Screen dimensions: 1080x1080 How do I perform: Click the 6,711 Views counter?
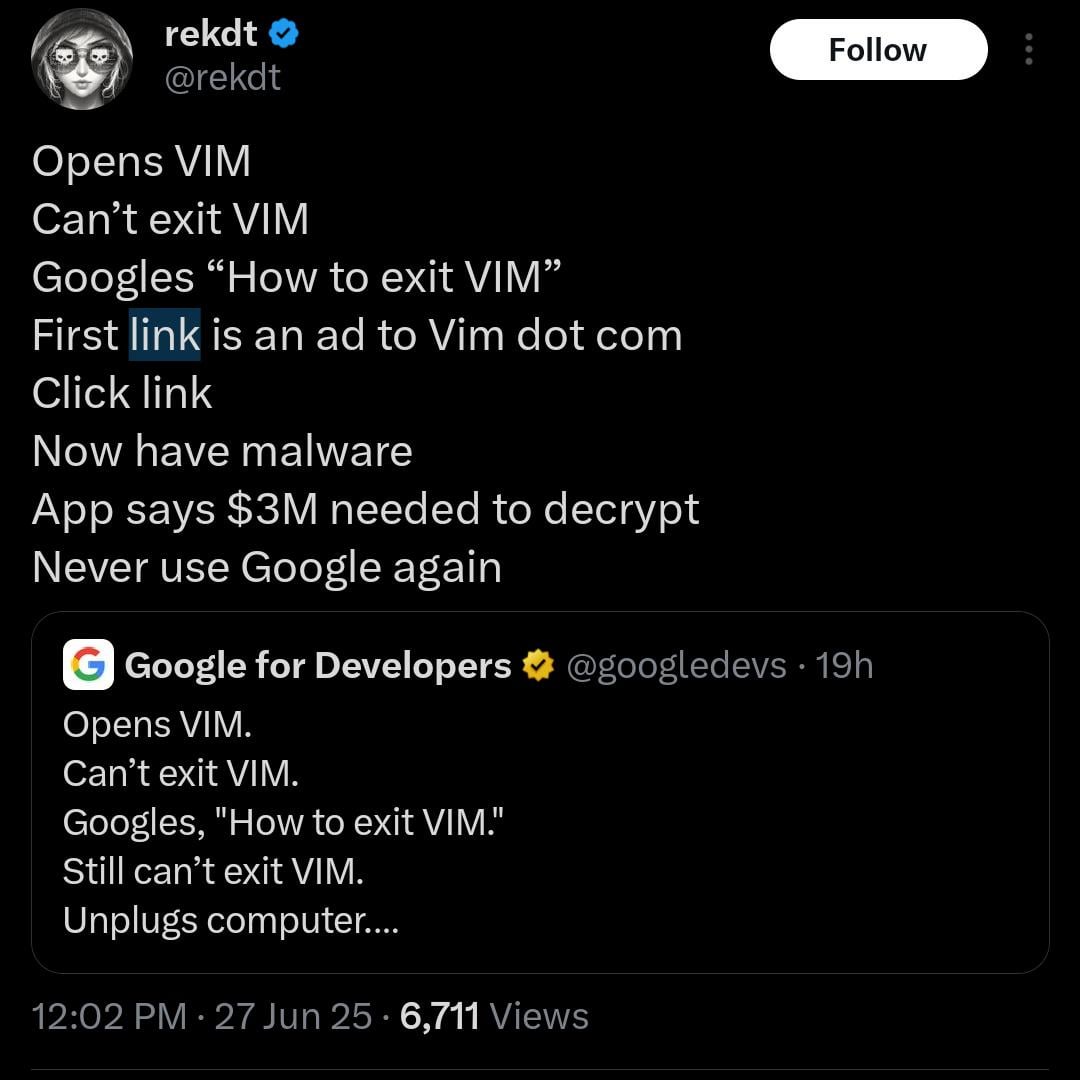(x=494, y=1016)
